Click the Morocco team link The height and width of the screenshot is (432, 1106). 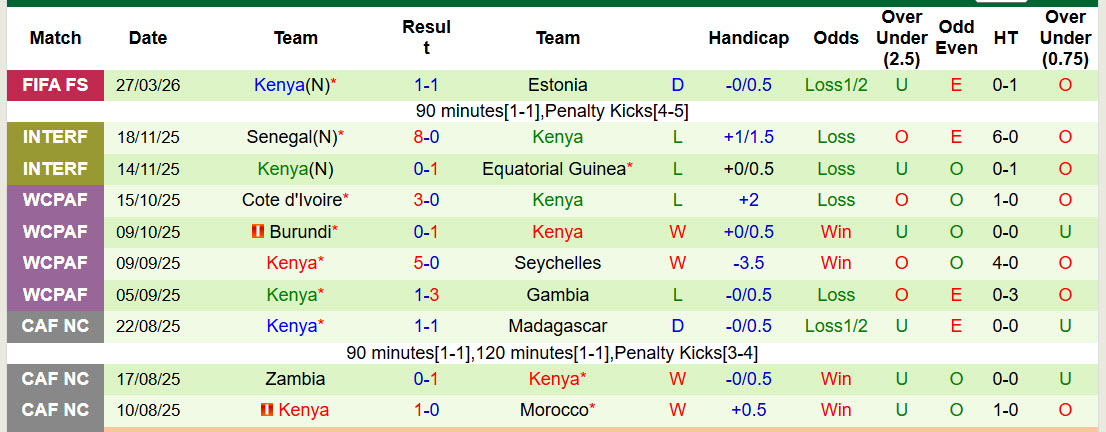(555, 410)
